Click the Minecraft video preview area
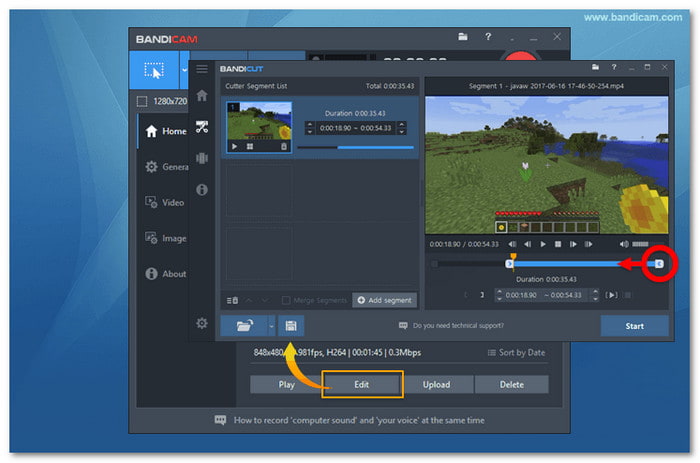The height and width of the screenshot is (463, 700). coord(546,165)
